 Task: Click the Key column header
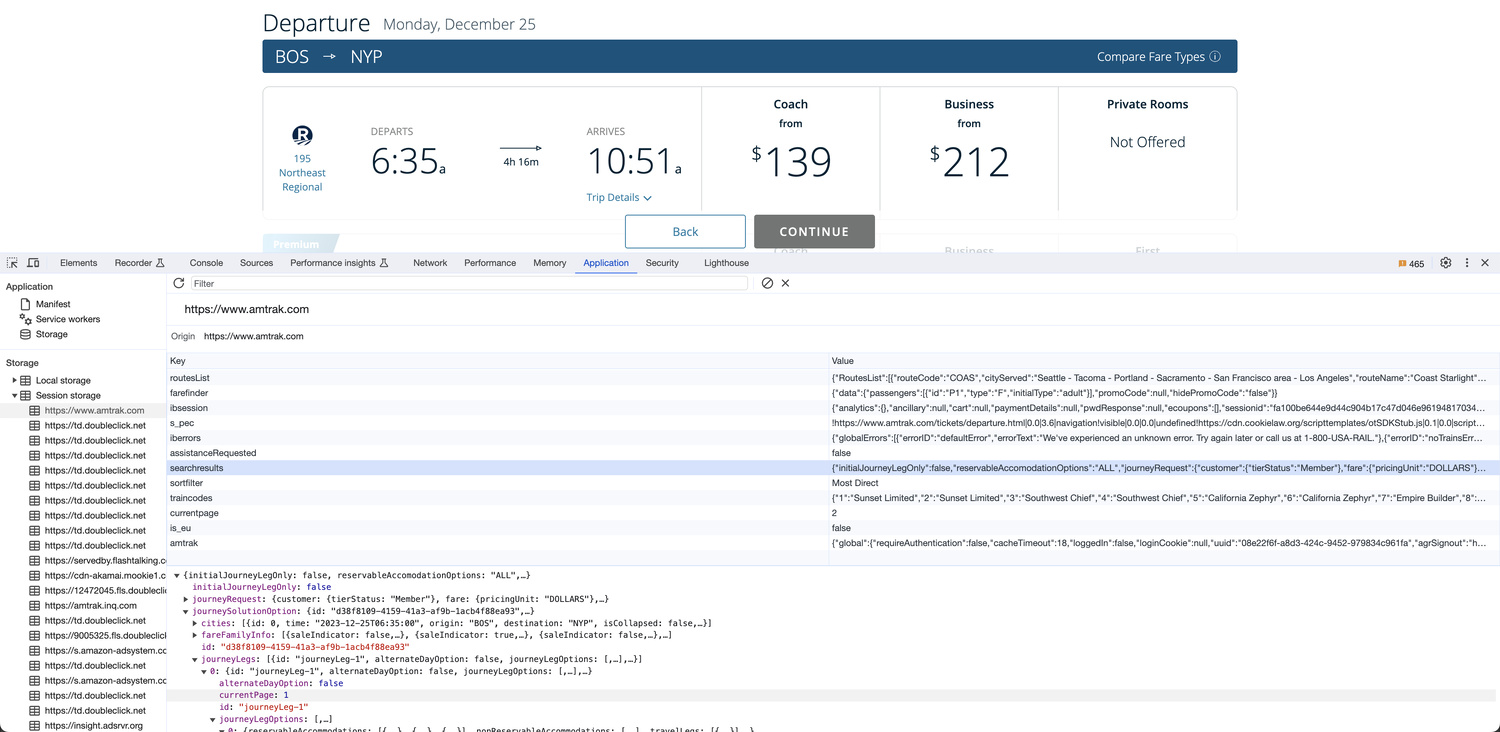coord(498,361)
